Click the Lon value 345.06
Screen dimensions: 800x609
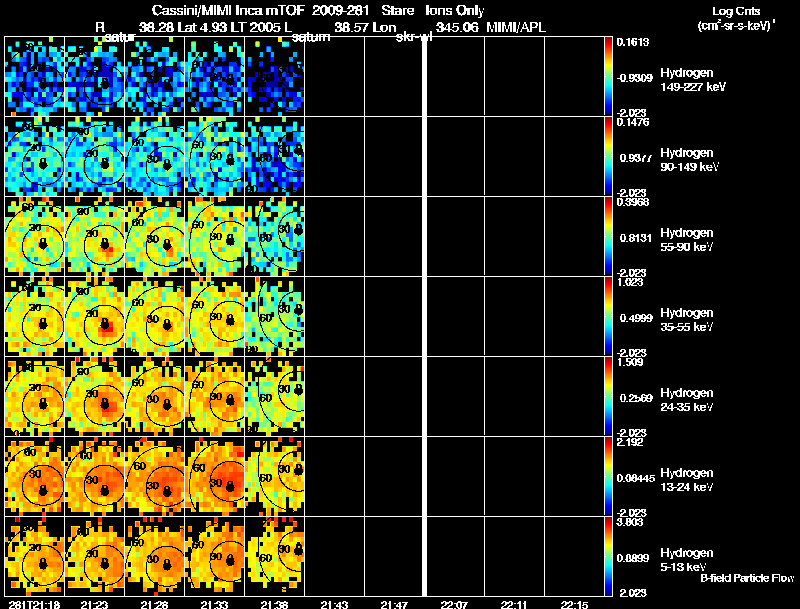(x=457, y=27)
